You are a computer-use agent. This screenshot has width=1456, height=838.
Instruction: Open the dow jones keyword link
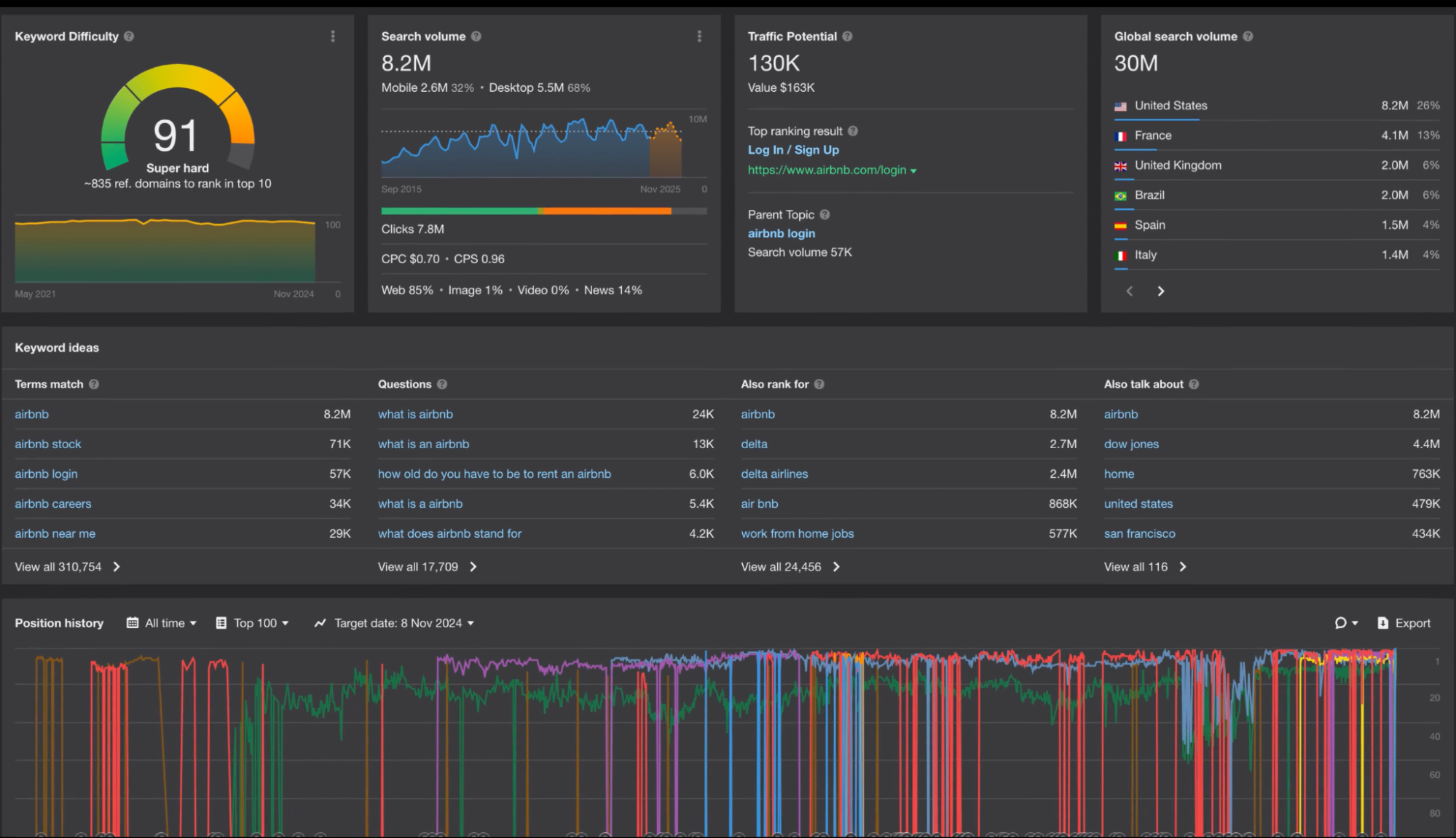tap(1131, 445)
